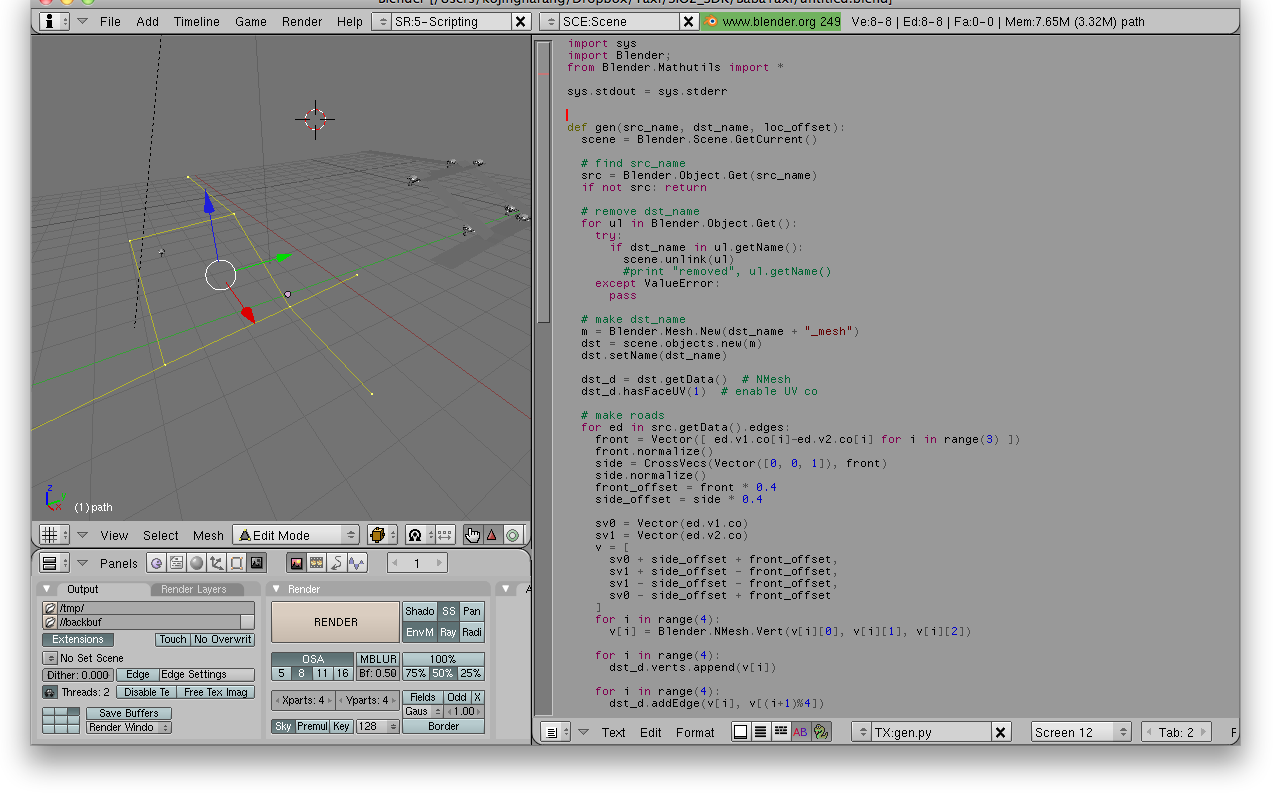The image size is (1280, 800).
Task: Adjust the Dither slider
Action: (77, 675)
